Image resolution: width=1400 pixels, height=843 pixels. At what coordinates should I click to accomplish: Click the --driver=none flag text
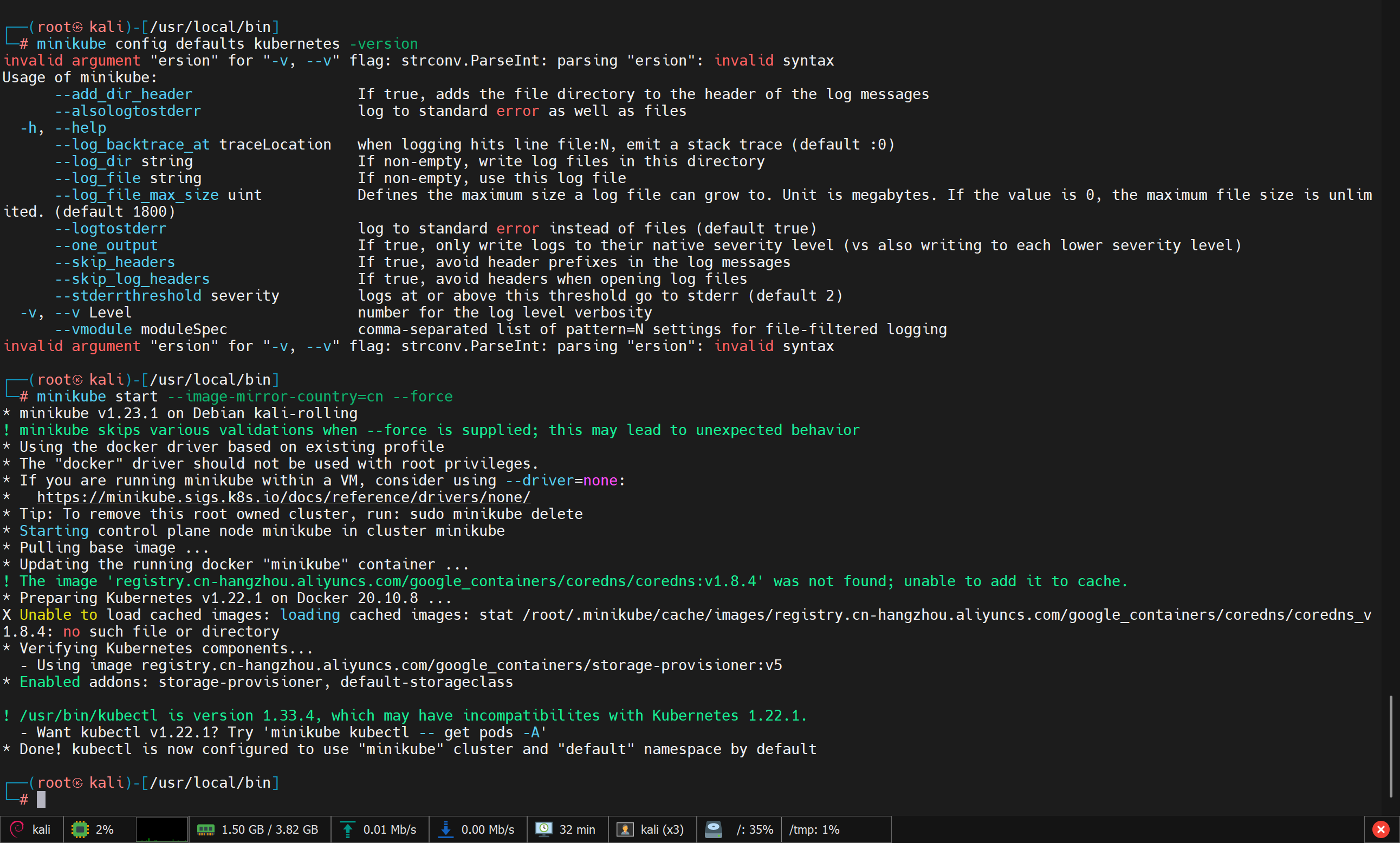coord(561,481)
